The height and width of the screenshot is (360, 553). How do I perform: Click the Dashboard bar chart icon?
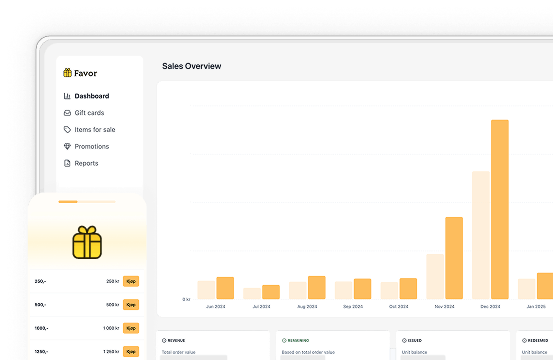pyautogui.click(x=67, y=96)
